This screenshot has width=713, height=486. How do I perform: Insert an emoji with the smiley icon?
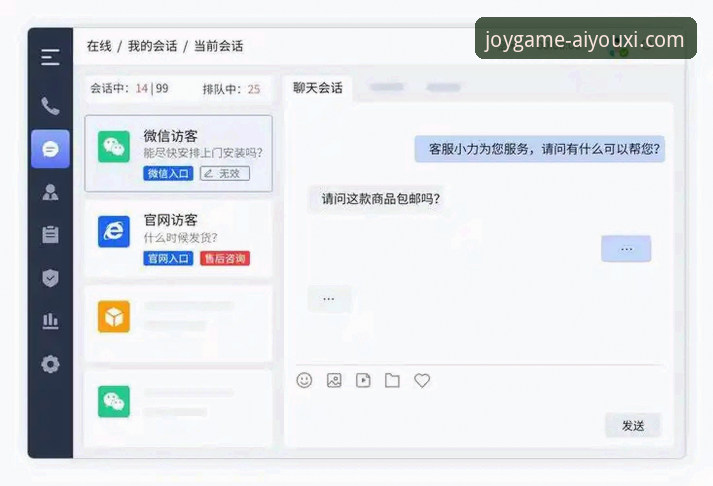(x=304, y=380)
